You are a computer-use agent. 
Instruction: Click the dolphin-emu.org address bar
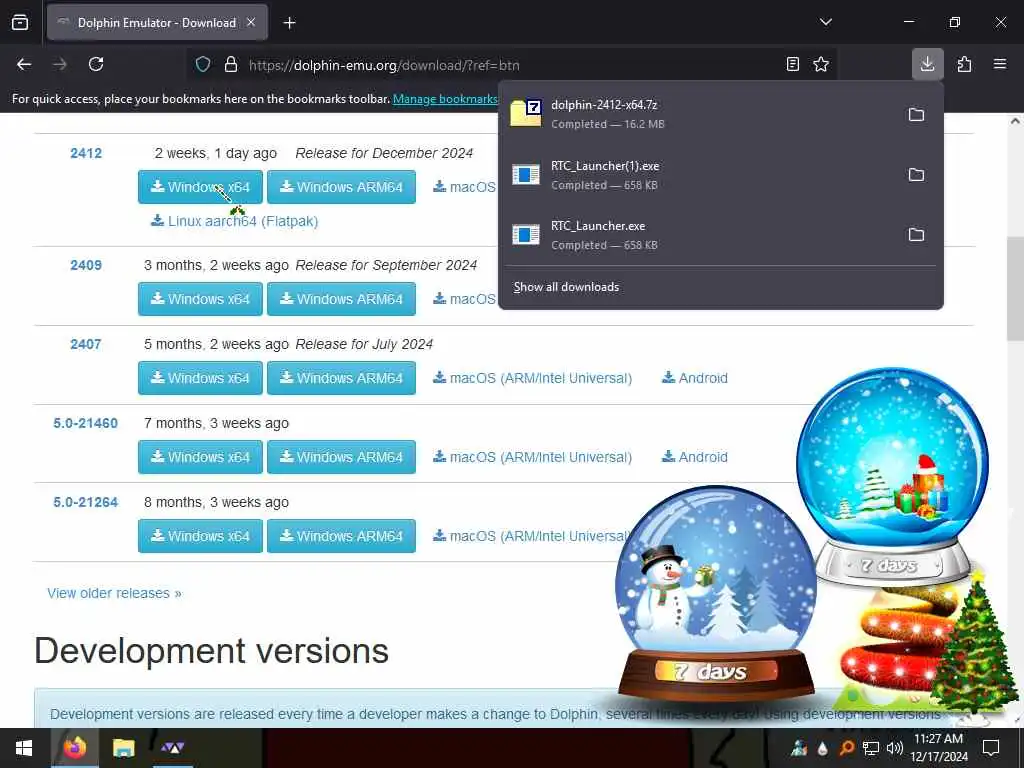click(x=509, y=65)
